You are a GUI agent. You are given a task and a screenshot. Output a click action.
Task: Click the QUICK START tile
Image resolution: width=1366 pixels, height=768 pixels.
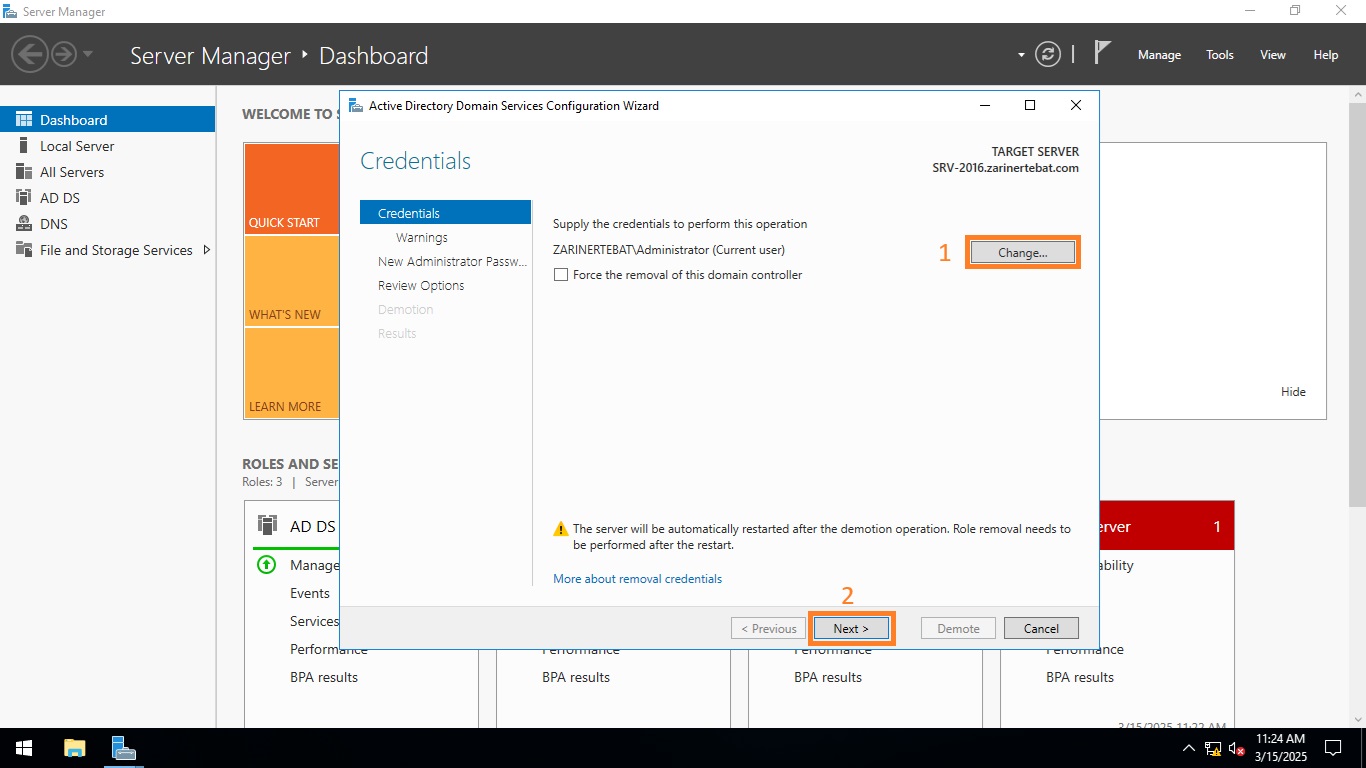click(291, 189)
